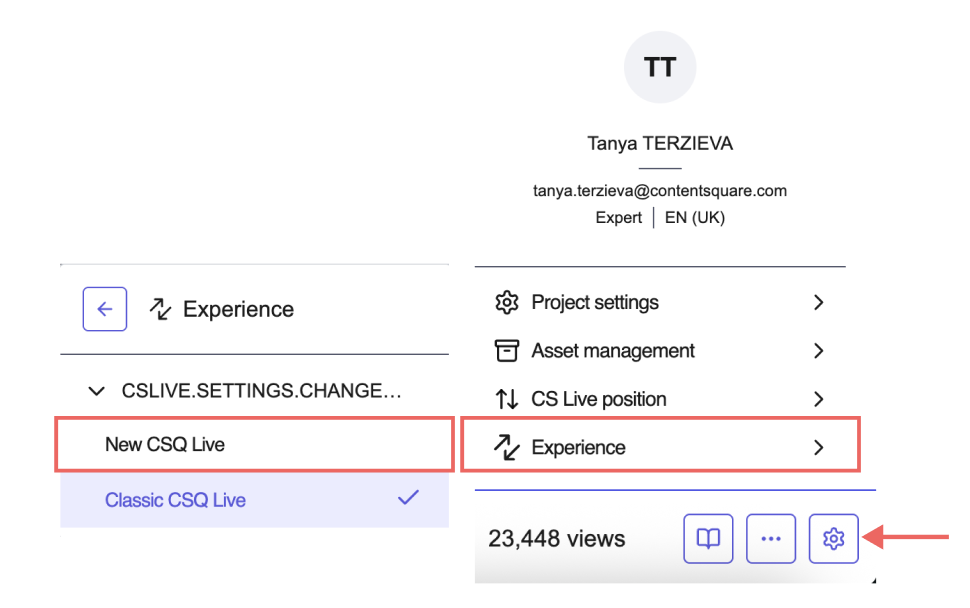Open the Asset management menu item

point(660,351)
